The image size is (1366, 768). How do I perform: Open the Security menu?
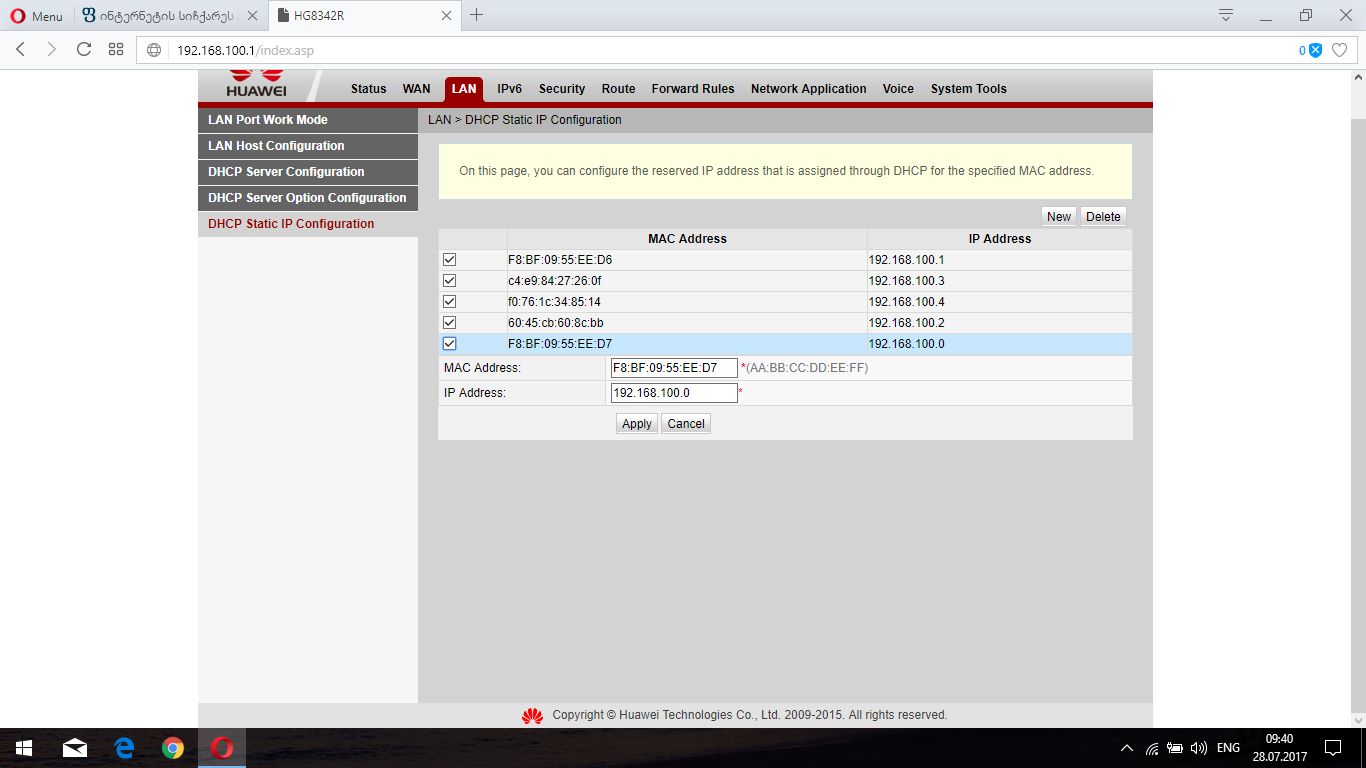562,89
